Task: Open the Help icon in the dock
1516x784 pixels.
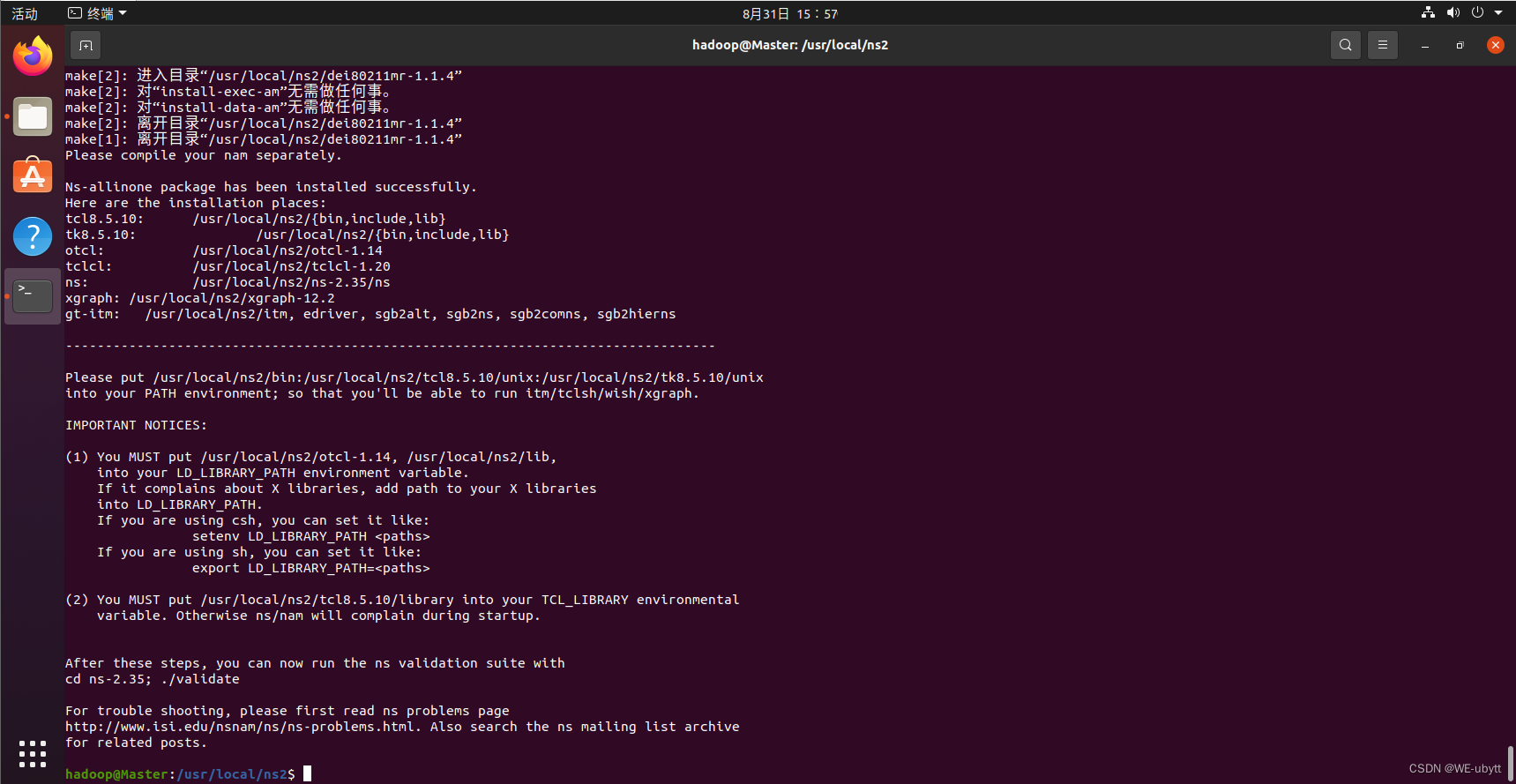Action: tap(33, 236)
